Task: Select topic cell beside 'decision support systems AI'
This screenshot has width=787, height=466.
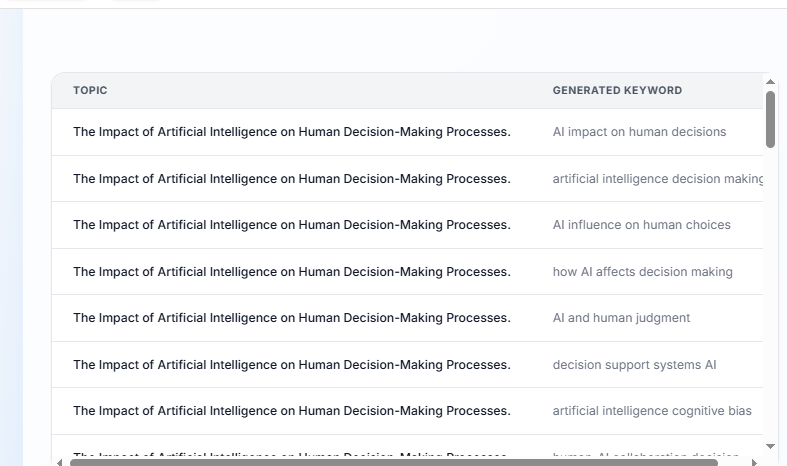Action: coord(291,365)
